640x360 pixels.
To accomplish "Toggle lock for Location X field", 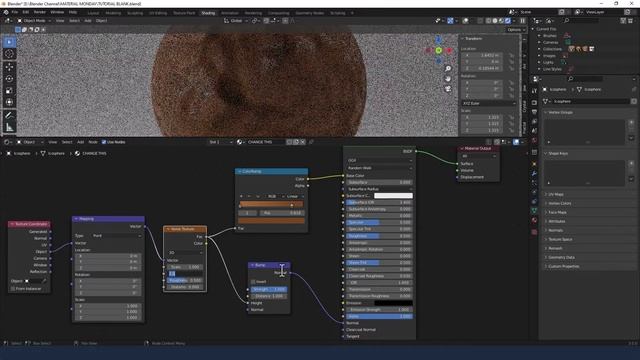I will coord(511,55).
